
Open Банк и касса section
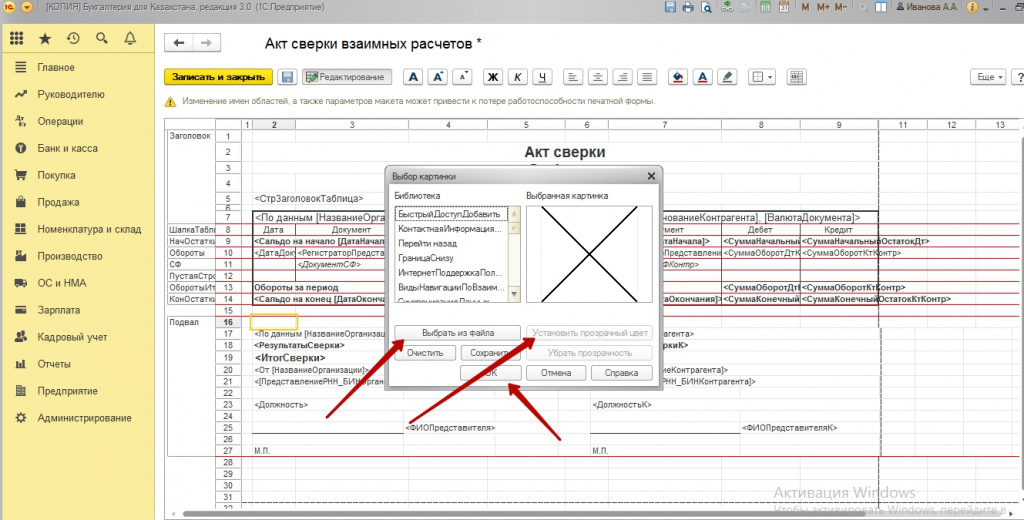coord(67,148)
